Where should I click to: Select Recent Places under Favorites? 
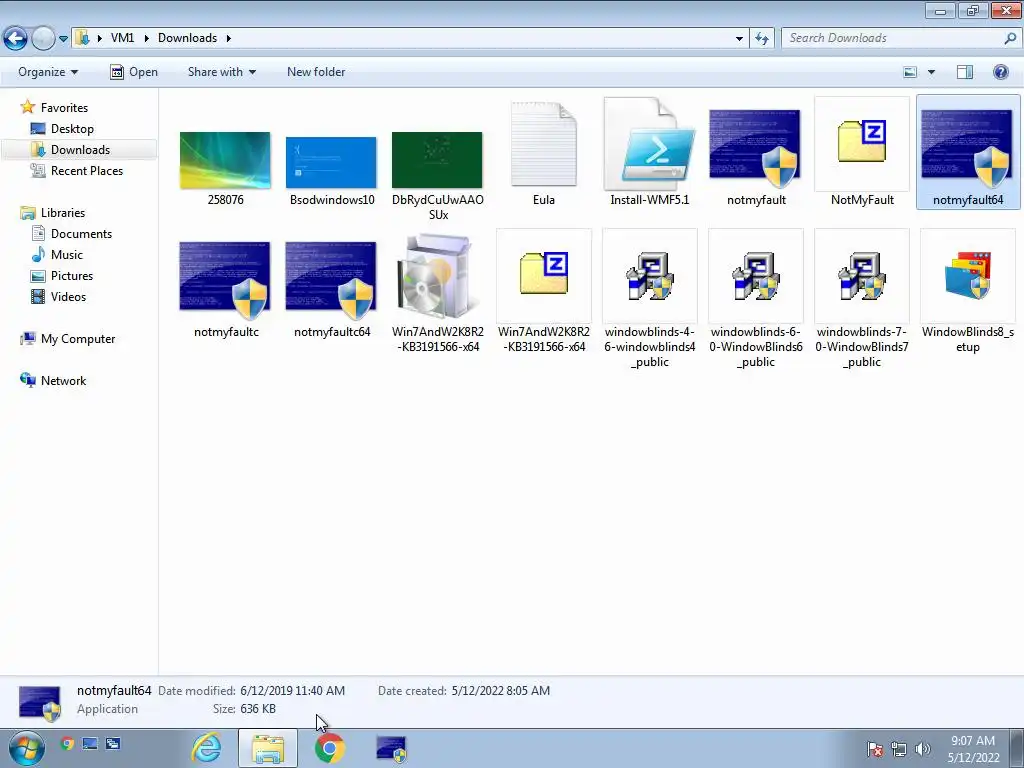(x=87, y=170)
